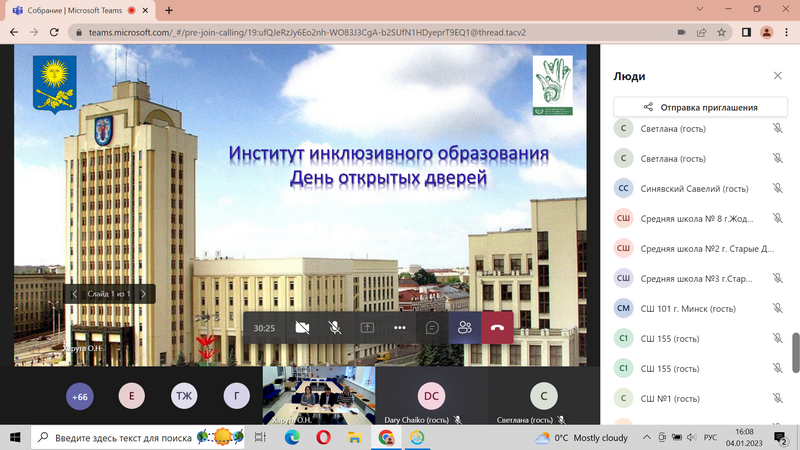Viewport: 800px width, 450px height.
Task: Unmute microphone in meeting toolbar
Action: [x=335, y=328]
